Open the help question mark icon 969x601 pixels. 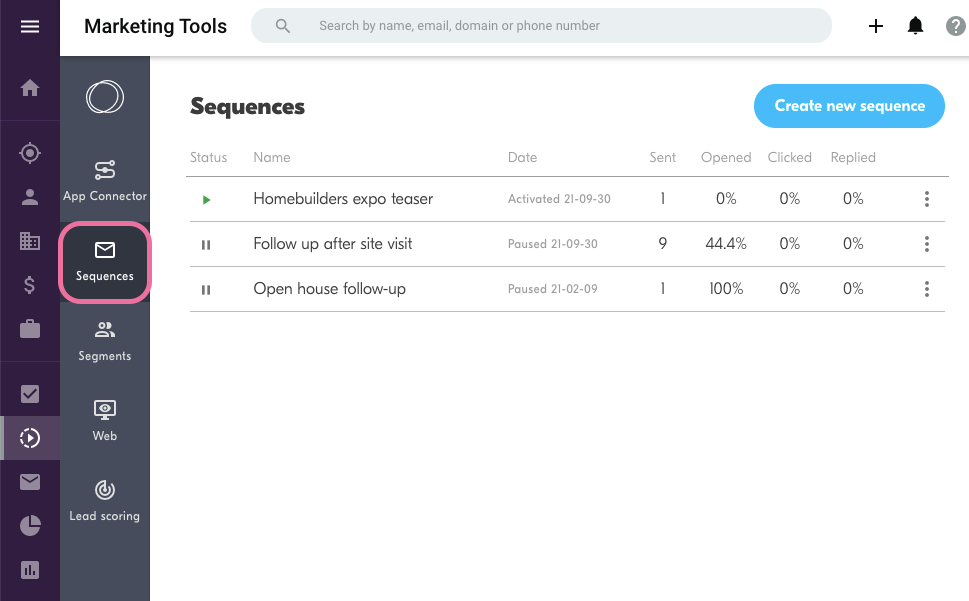tap(955, 26)
